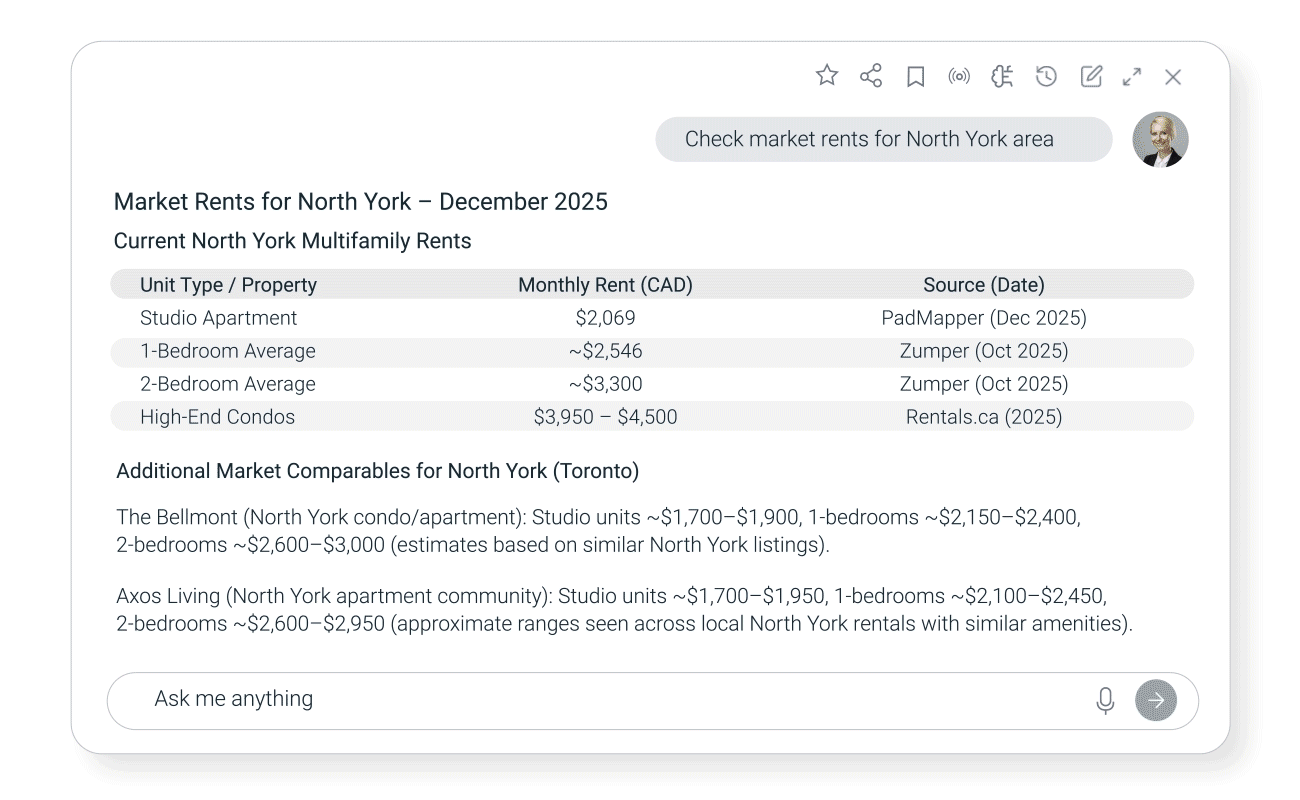Select the High-End Condos table row

pyautogui.click(x=652, y=417)
